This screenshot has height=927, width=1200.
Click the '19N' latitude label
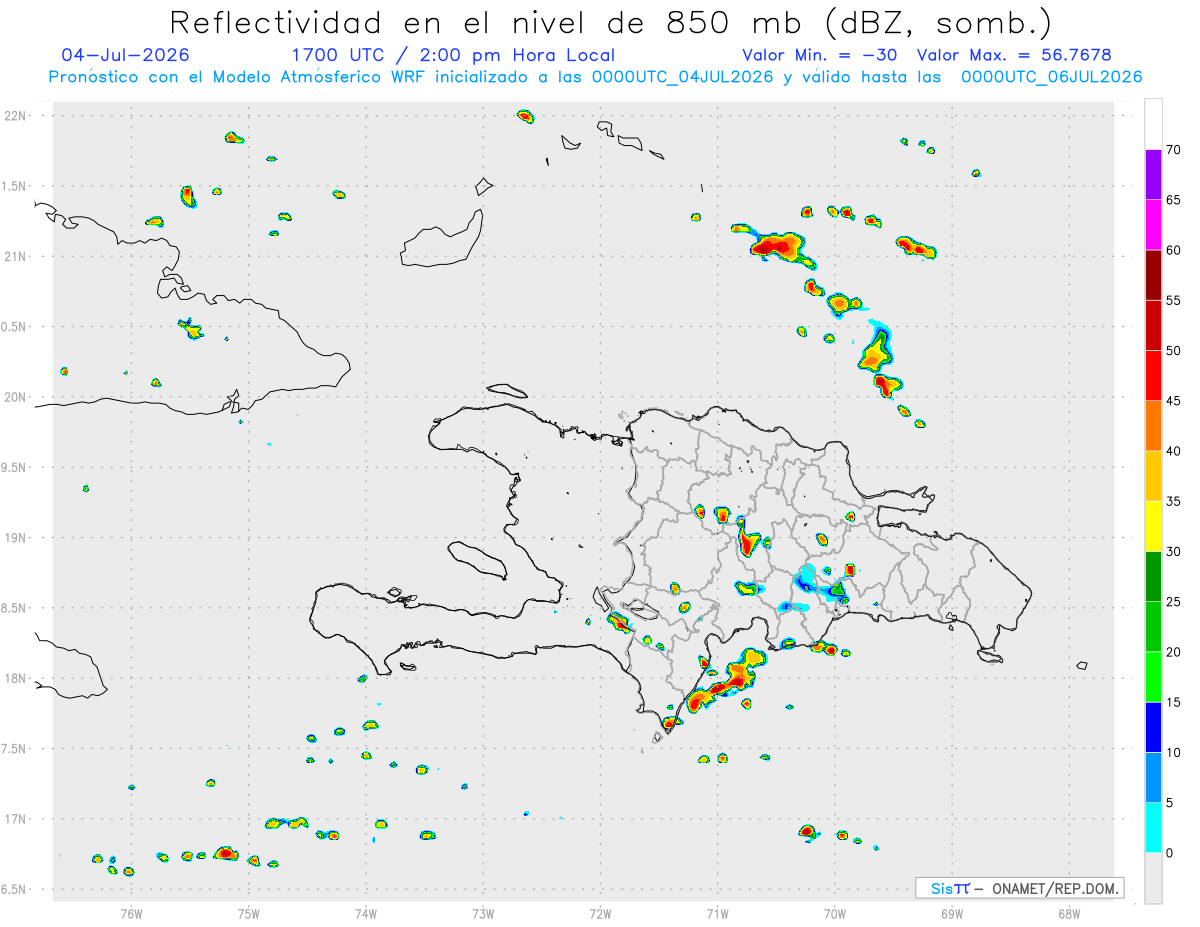(17, 538)
